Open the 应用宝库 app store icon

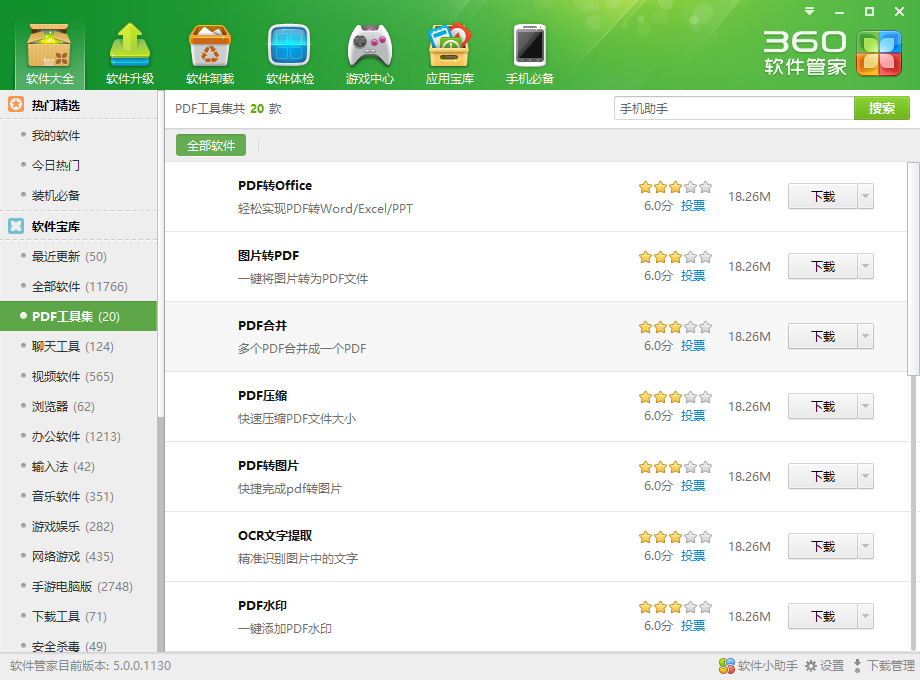(450, 54)
